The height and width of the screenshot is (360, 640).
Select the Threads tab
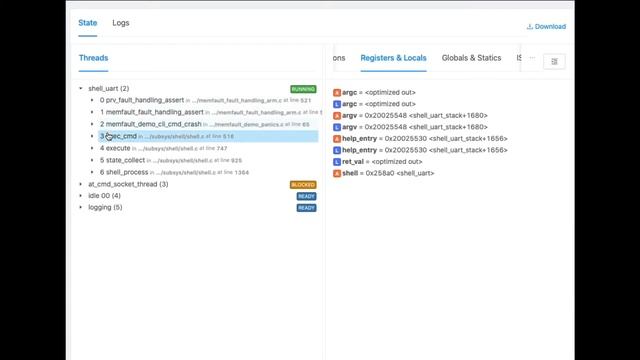coord(93,58)
